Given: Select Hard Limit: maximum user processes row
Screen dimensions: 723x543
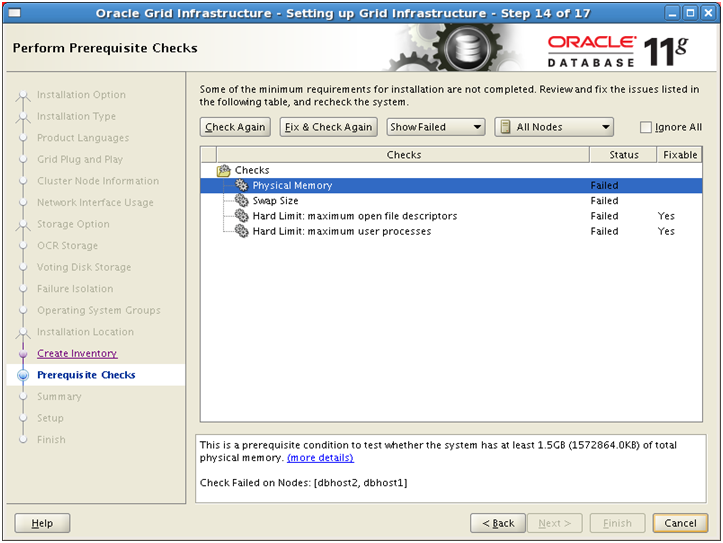Looking at the screenshot, I should point(451,231).
